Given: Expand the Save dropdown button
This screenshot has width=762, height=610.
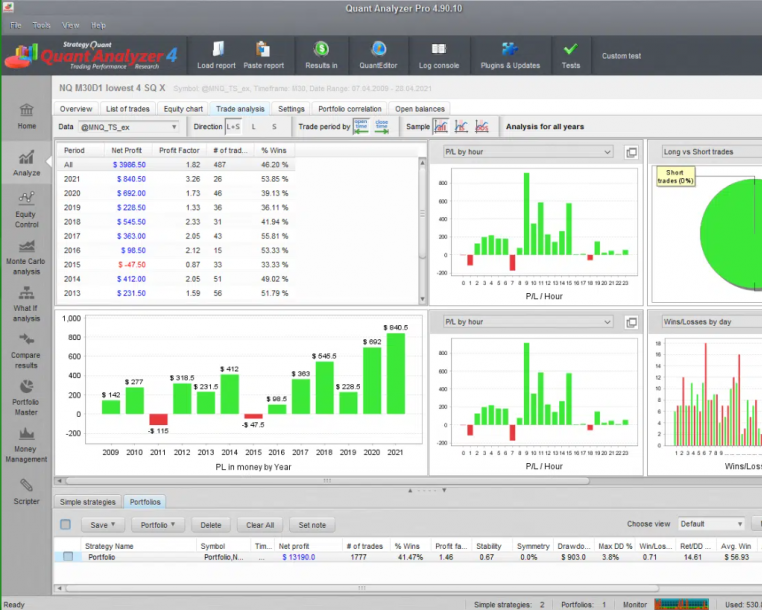Looking at the screenshot, I should (103, 525).
